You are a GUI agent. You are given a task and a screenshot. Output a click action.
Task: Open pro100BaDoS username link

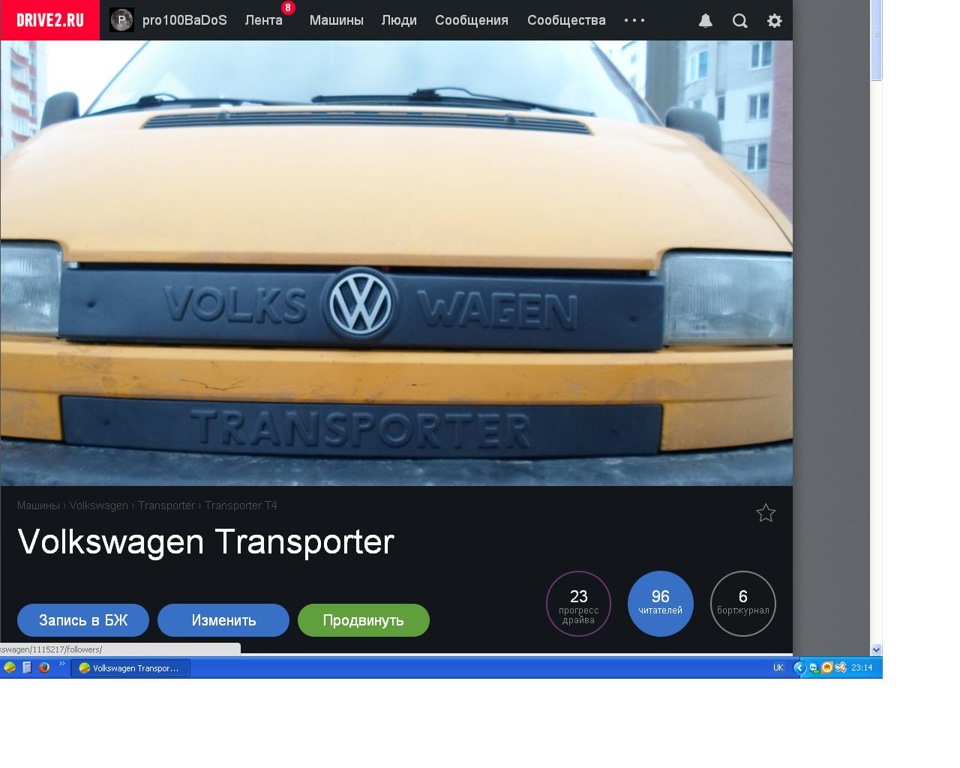point(184,20)
